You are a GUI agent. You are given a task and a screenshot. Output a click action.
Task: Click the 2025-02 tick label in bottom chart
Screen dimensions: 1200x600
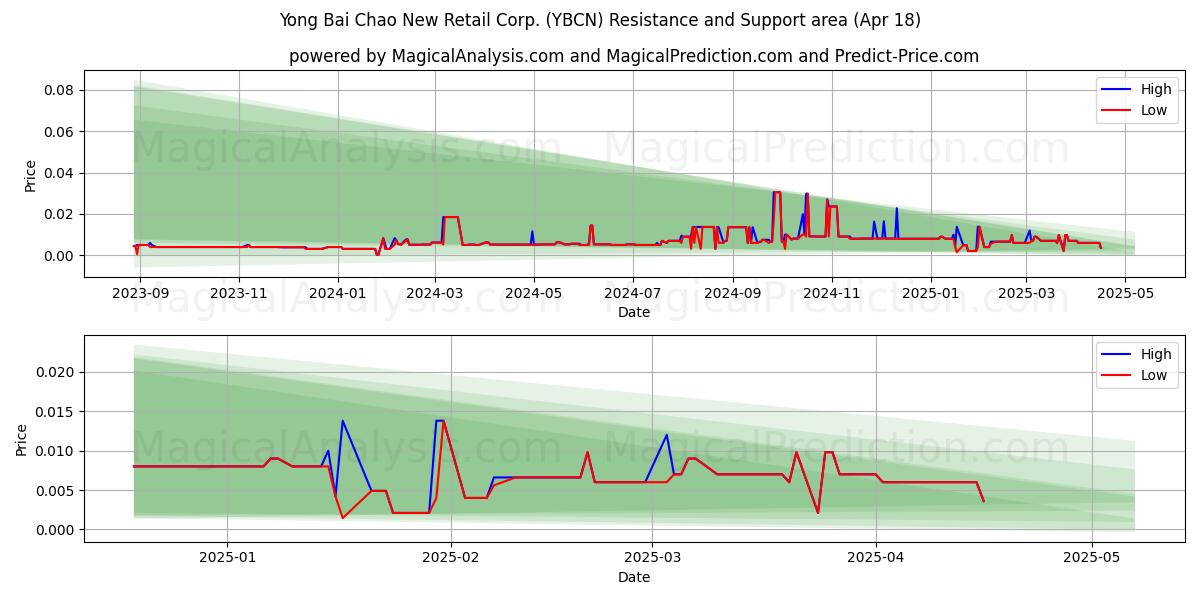click(x=451, y=558)
